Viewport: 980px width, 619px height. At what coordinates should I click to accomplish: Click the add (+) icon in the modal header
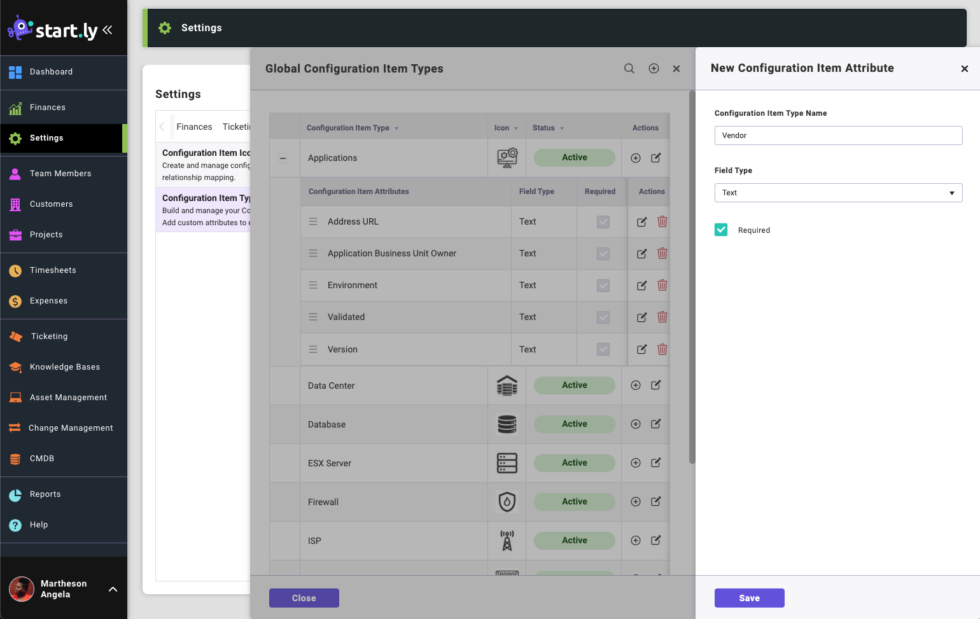coord(652,68)
